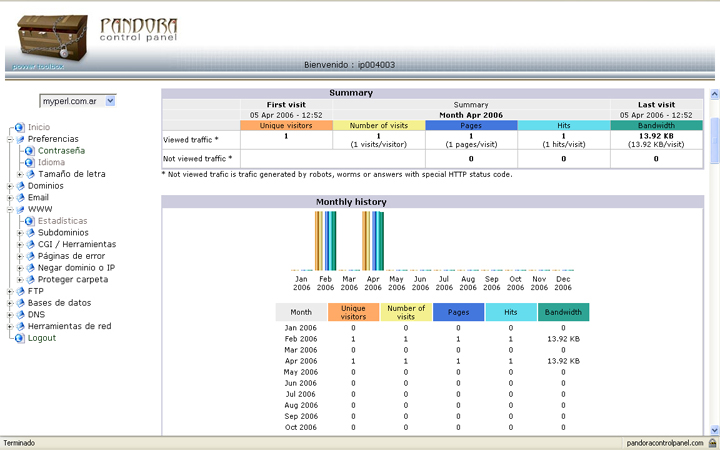The height and width of the screenshot is (450, 720).
Task: Expand the DNS tree node
Action: pos(9,315)
